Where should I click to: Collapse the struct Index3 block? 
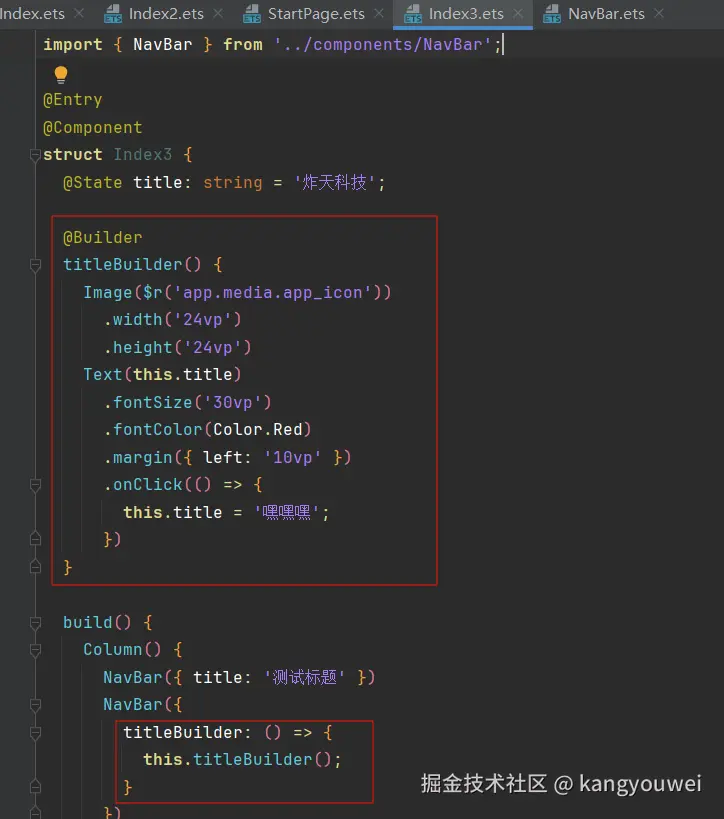pos(35,155)
